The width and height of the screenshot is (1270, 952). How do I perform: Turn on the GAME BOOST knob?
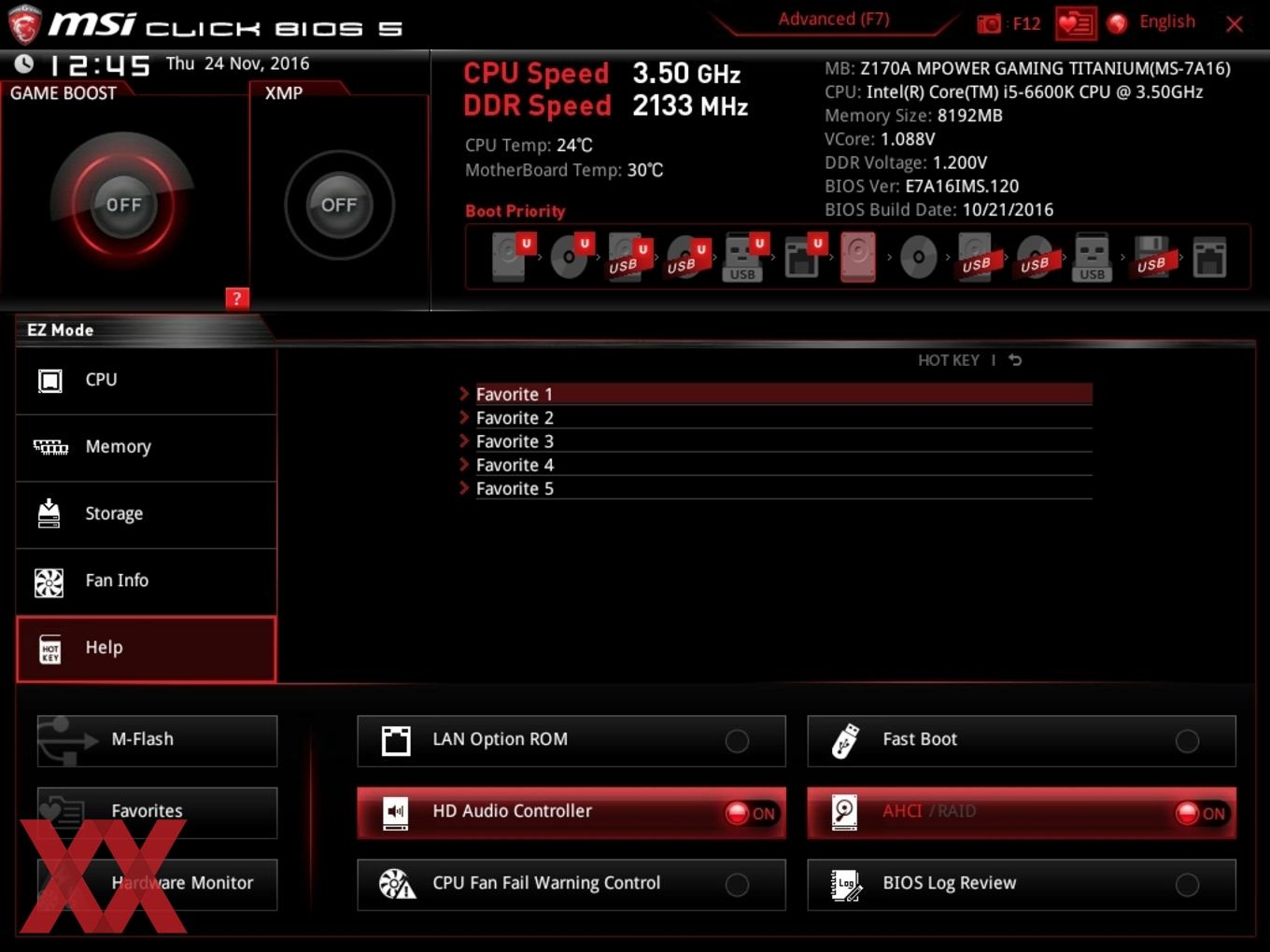123,204
